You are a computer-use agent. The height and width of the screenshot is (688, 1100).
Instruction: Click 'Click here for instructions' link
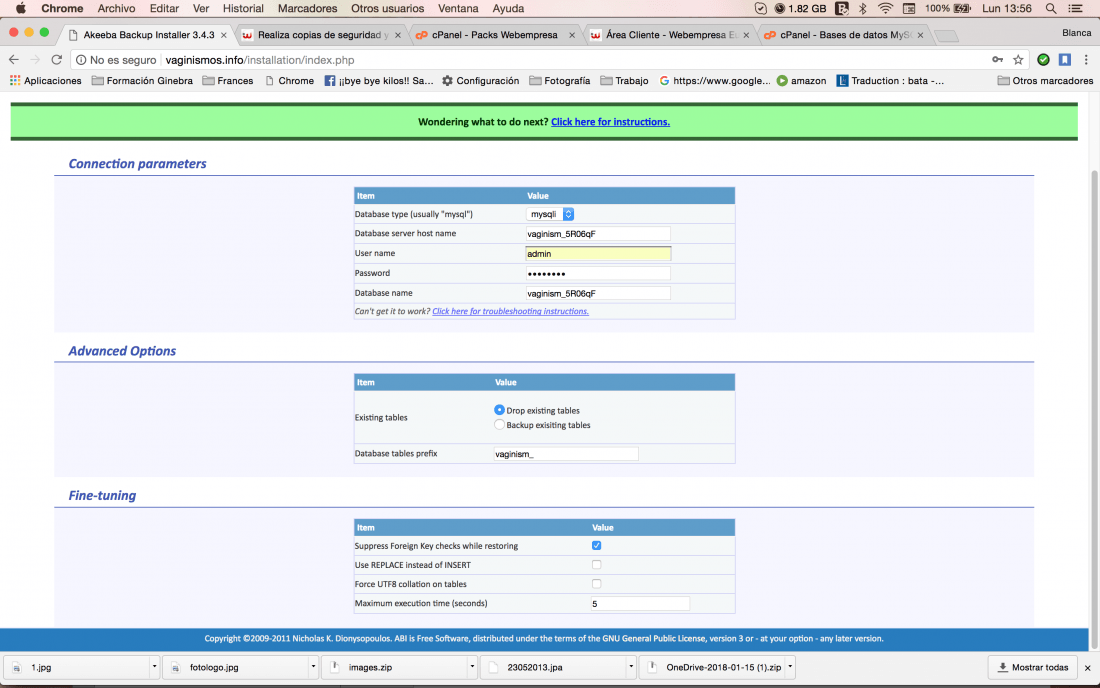point(610,122)
